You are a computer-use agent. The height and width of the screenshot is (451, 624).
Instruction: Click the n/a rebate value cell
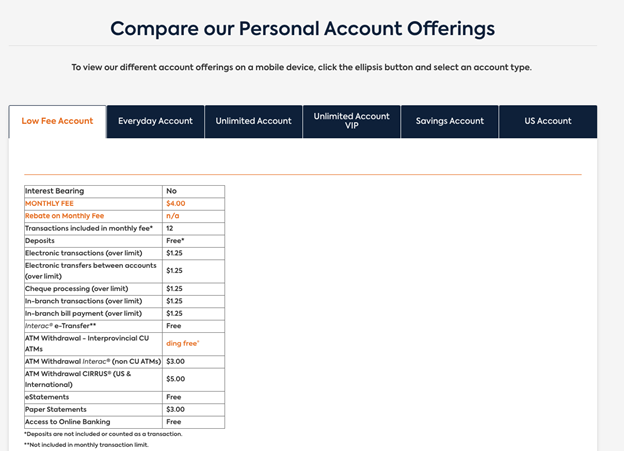(x=193, y=216)
